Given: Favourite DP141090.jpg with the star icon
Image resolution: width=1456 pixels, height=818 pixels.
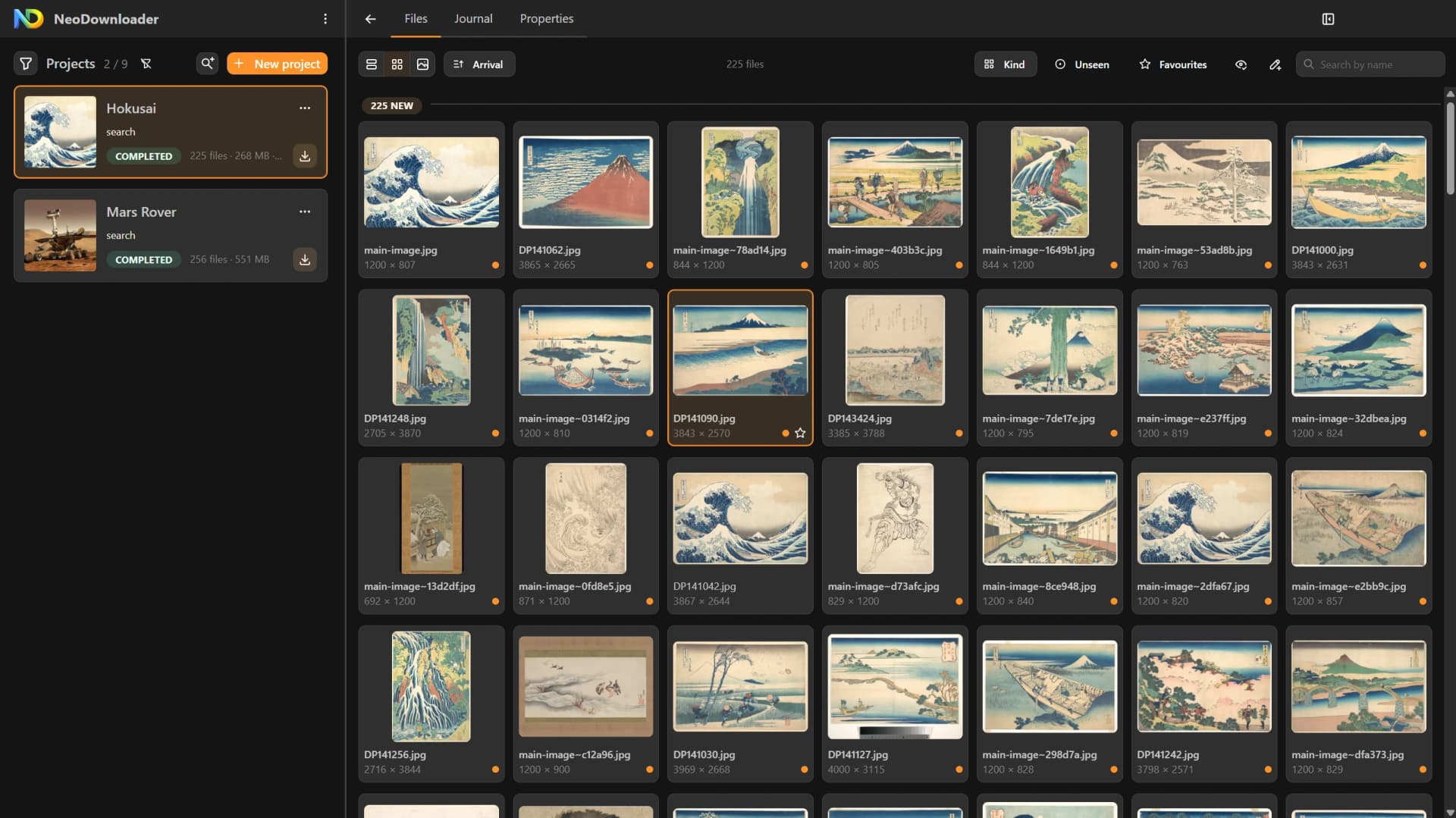Looking at the screenshot, I should tap(800, 433).
